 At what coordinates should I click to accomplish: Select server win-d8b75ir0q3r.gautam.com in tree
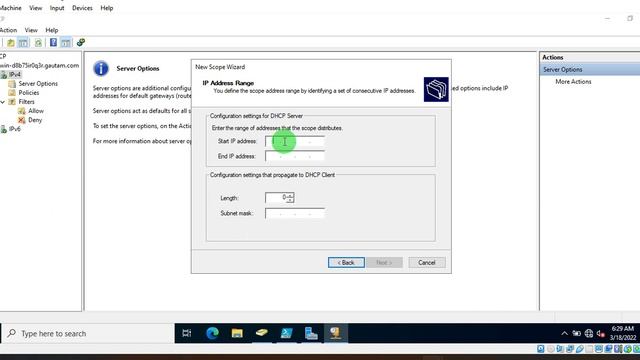tap(40, 65)
